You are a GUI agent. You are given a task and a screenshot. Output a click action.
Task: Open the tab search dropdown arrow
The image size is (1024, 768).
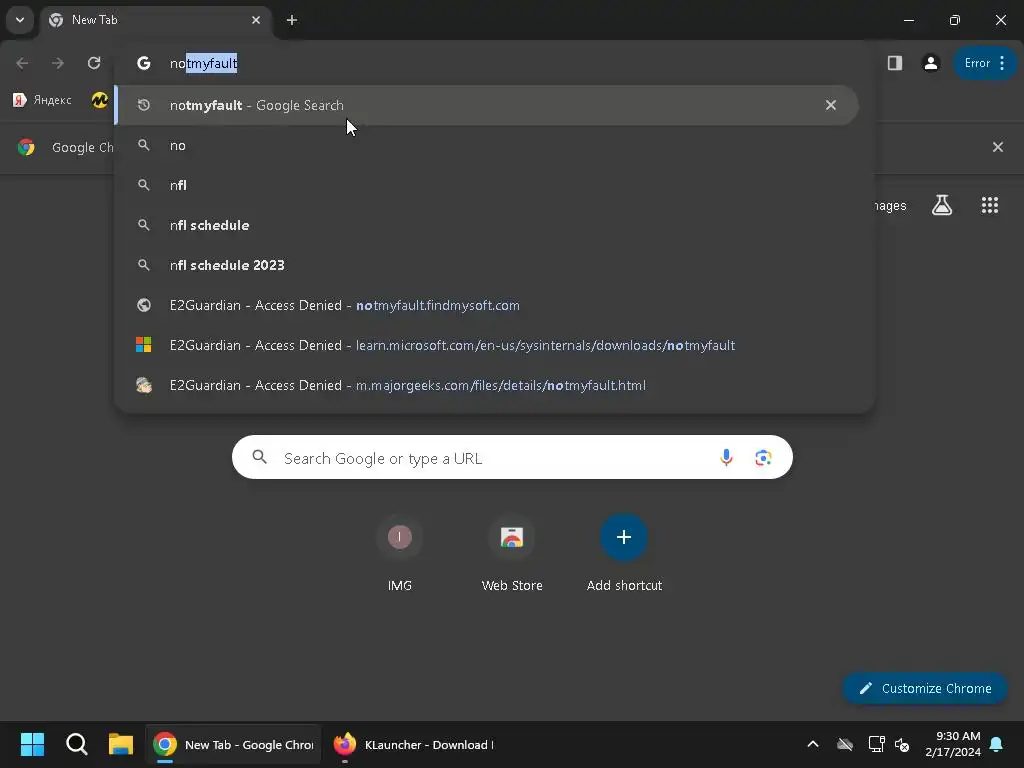pos(20,20)
